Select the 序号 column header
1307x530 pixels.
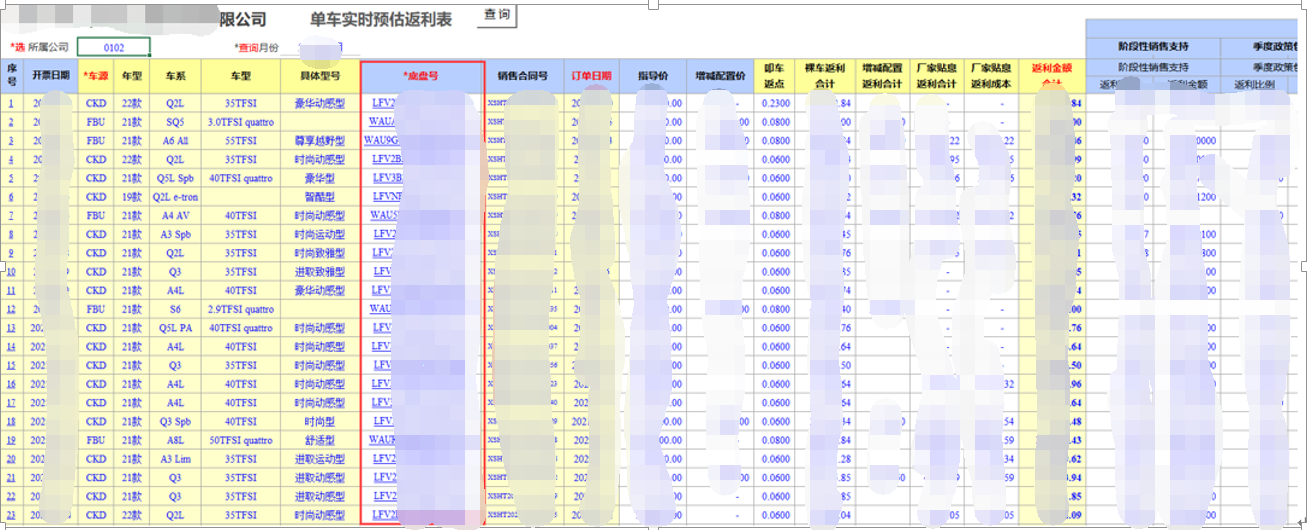click(12, 75)
